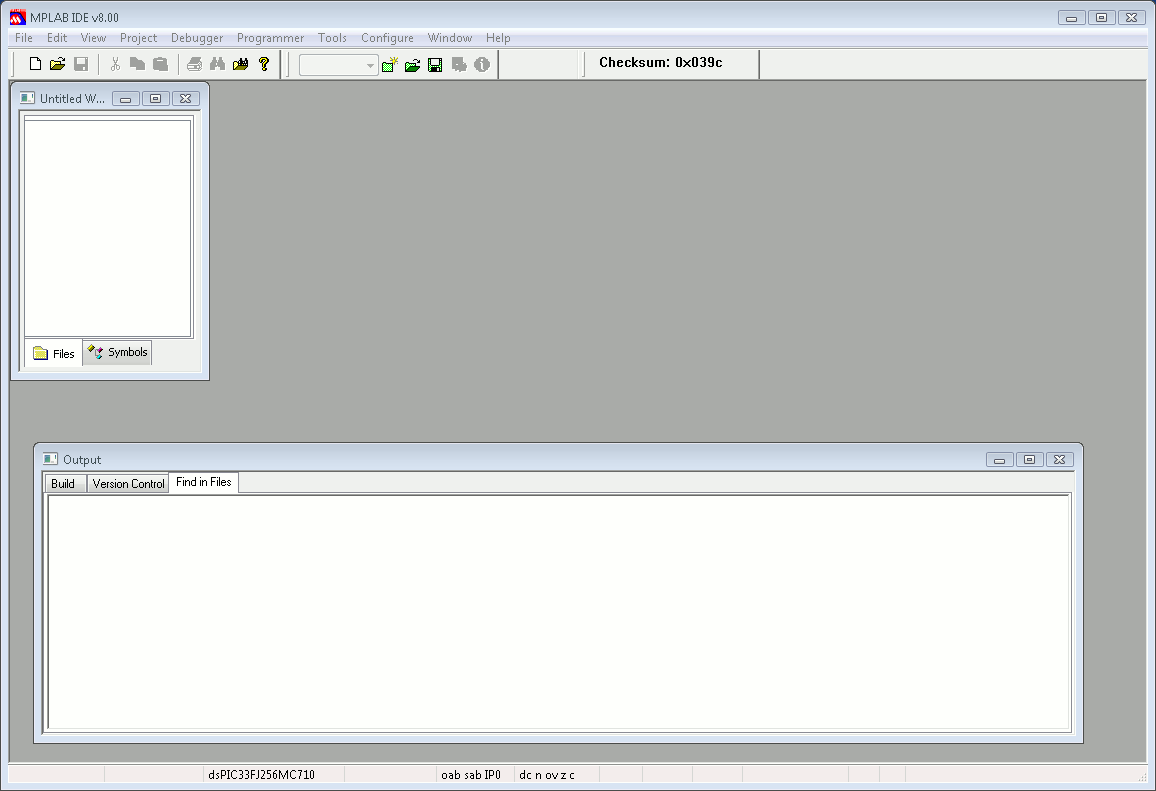Click the New File icon
Viewport: 1156px width, 791px height.
click(35, 64)
